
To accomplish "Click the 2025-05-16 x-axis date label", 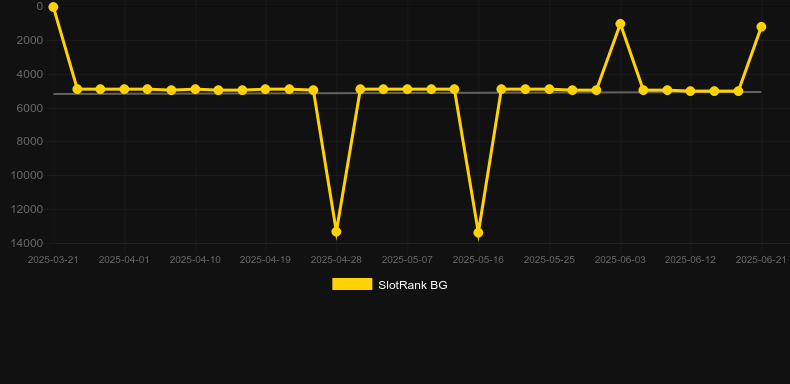I will [478, 260].
